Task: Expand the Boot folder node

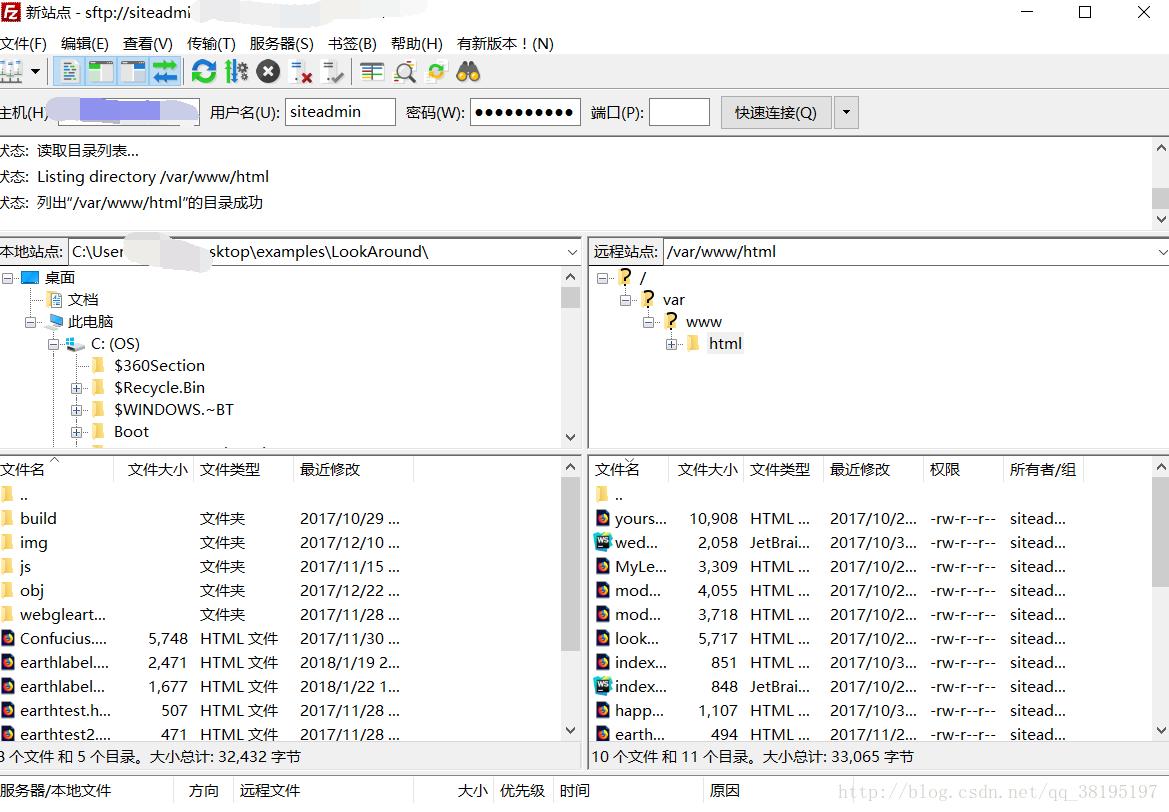Action: (76, 432)
